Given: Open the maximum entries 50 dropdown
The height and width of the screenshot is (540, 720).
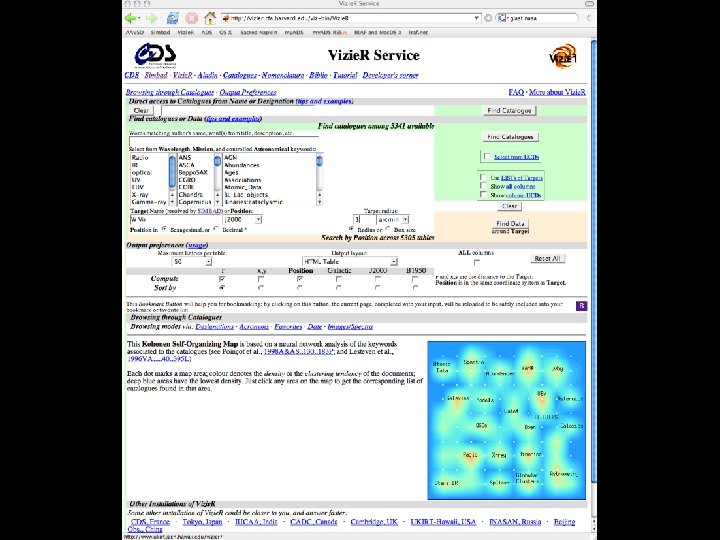Looking at the screenshot, I should (191, 262).
